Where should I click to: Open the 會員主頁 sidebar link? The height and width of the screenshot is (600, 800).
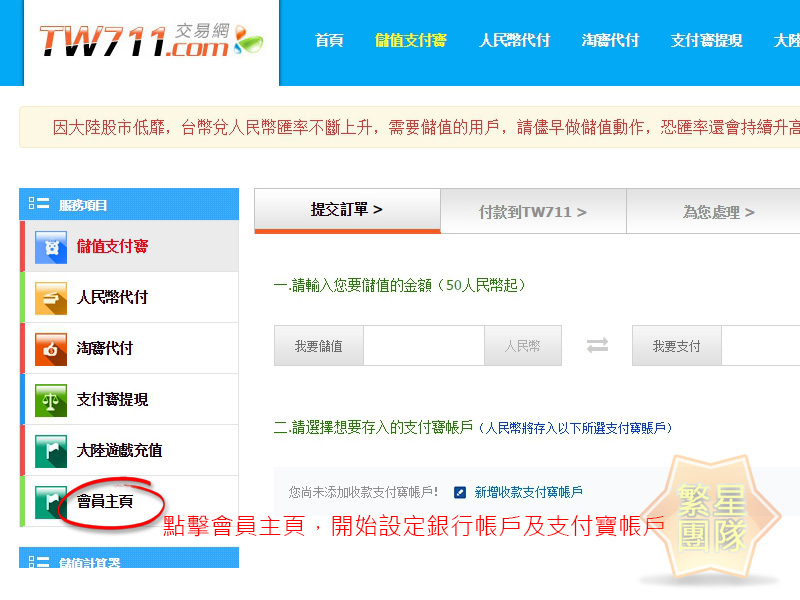[x=105, y=501]
